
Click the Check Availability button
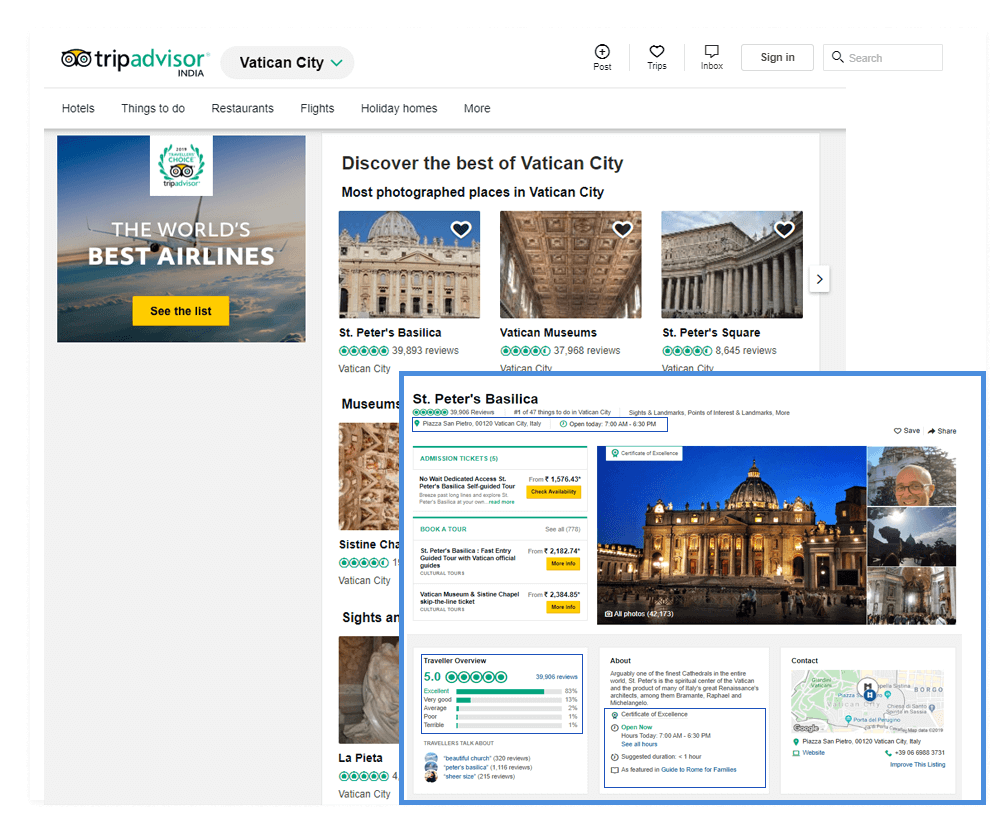[554, 492]
